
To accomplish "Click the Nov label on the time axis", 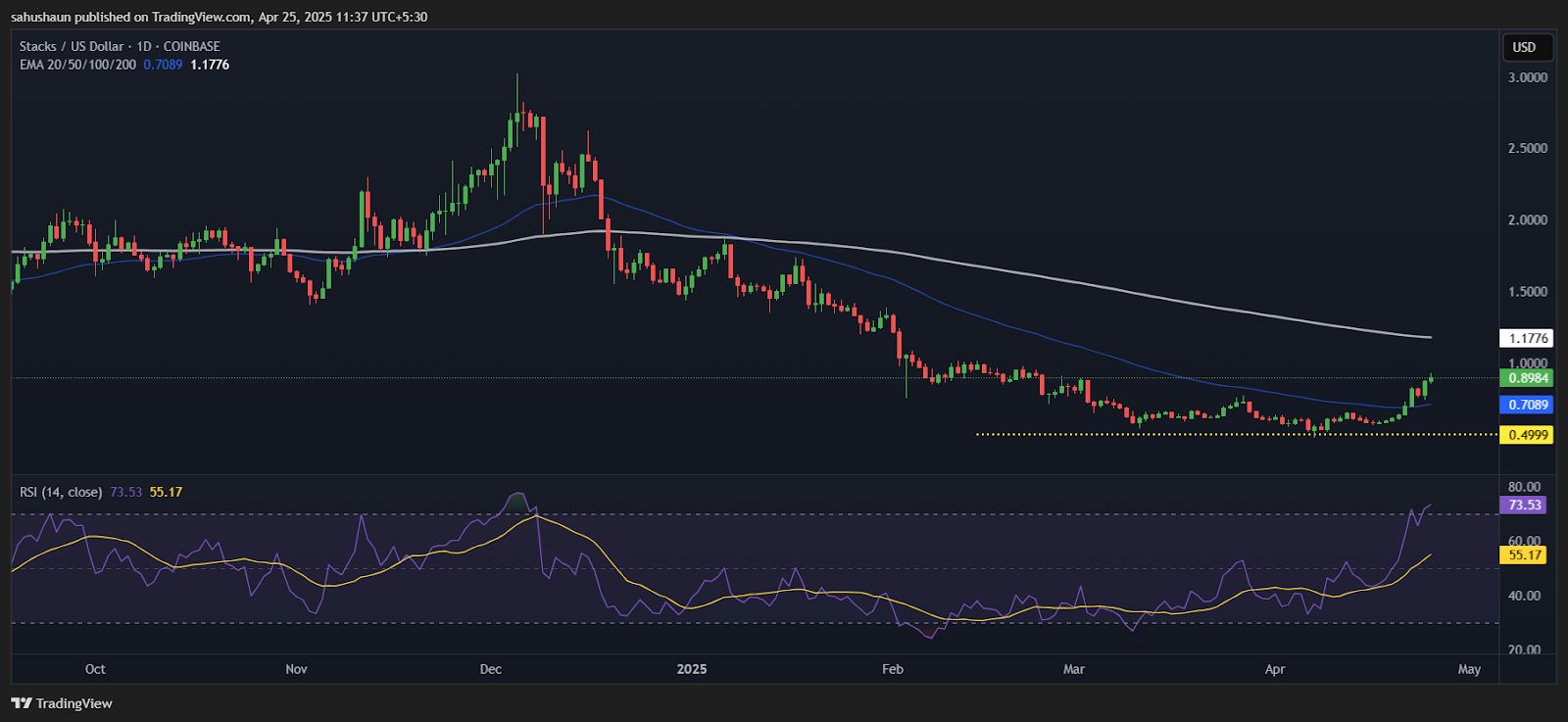I will click(x=296, y=670).
